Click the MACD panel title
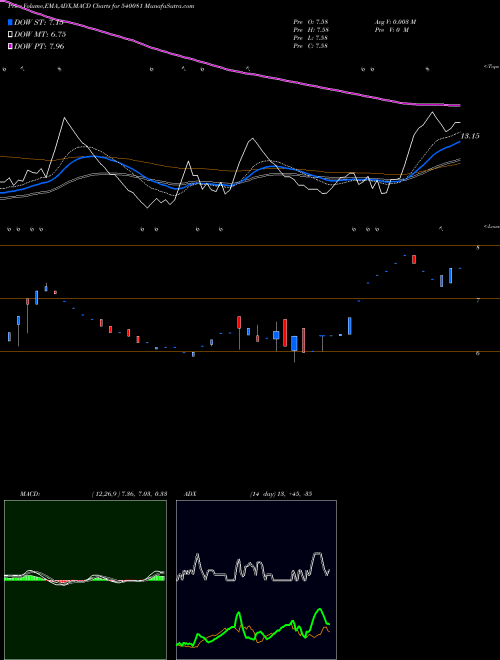The image size is (500, 660). coord(30,494)
